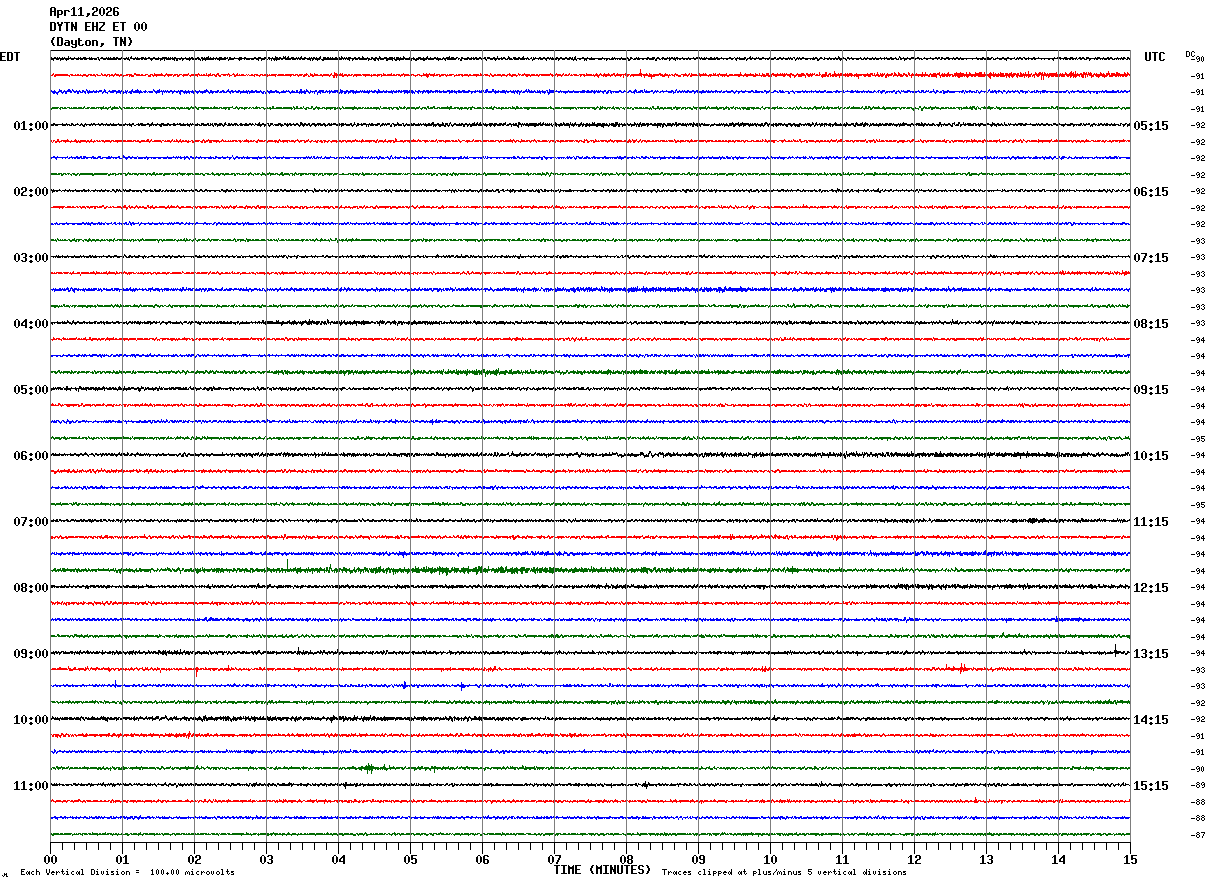Click the TIME (MINUTES) axis title

(x=602, y=870)
